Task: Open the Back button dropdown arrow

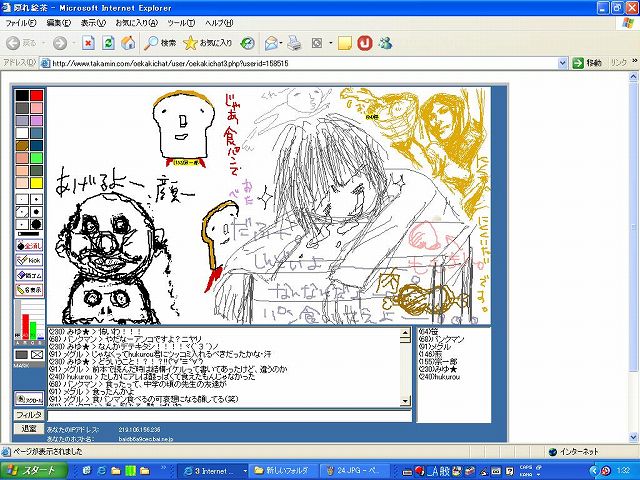Action: (x=44, y=43)
